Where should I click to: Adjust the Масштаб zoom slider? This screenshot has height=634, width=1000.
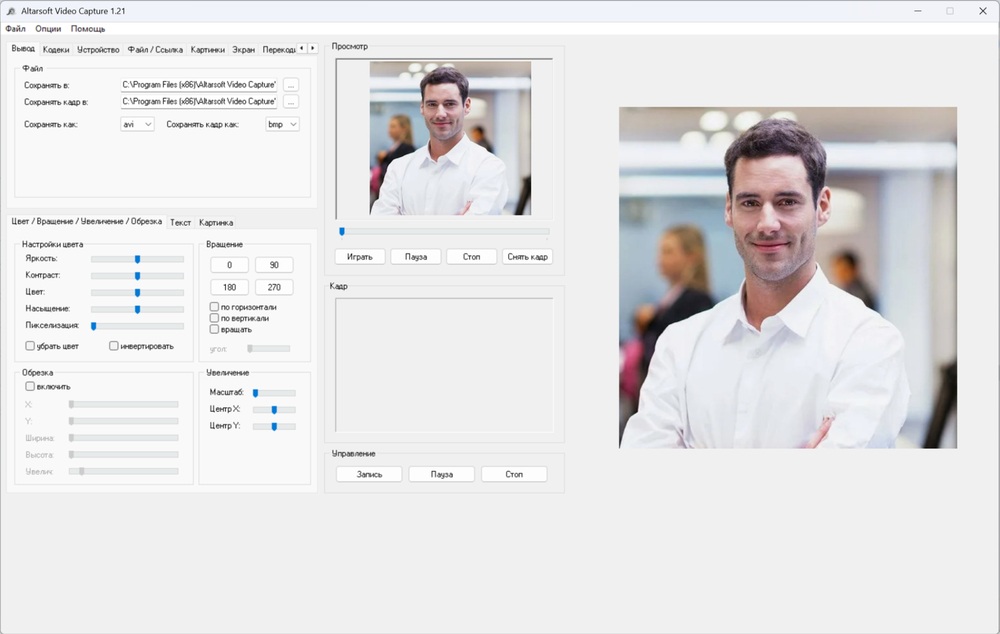tap(274, 393)
